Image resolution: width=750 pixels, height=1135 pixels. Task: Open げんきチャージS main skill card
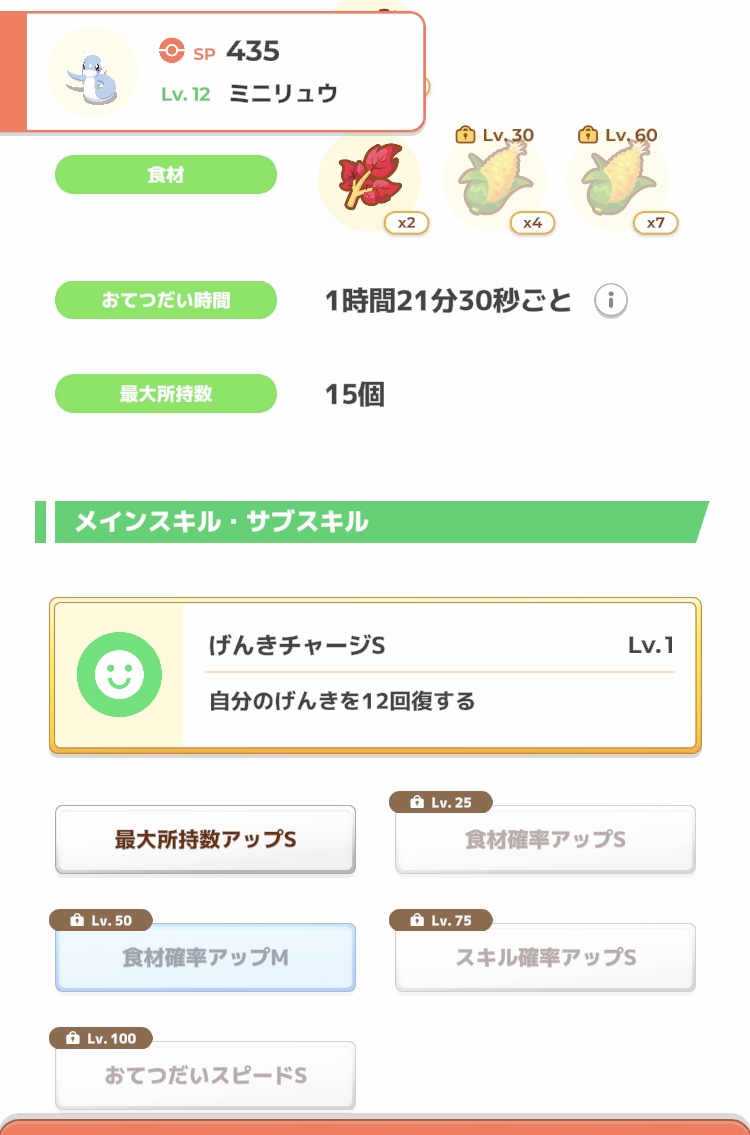click(375, 675)
